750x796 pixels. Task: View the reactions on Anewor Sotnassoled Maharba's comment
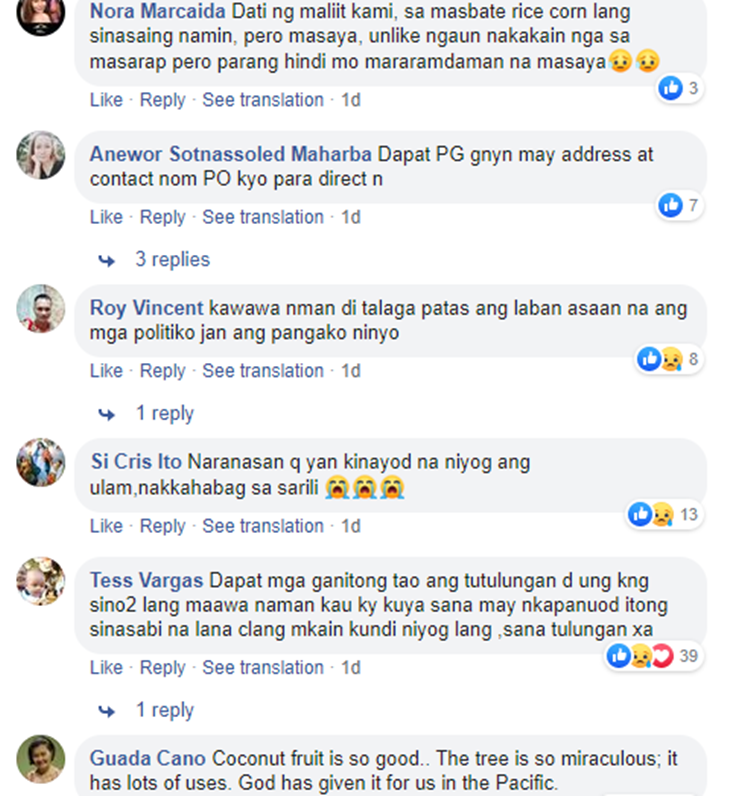point(679,206)
